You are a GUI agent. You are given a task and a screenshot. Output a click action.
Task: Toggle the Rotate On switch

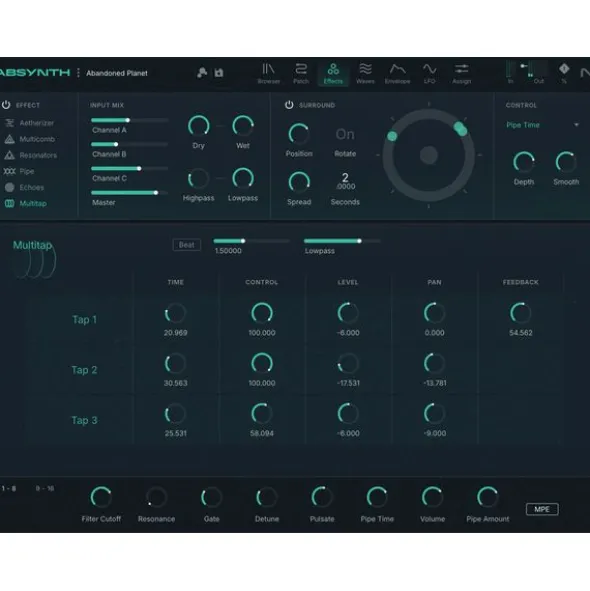(345, 134)
